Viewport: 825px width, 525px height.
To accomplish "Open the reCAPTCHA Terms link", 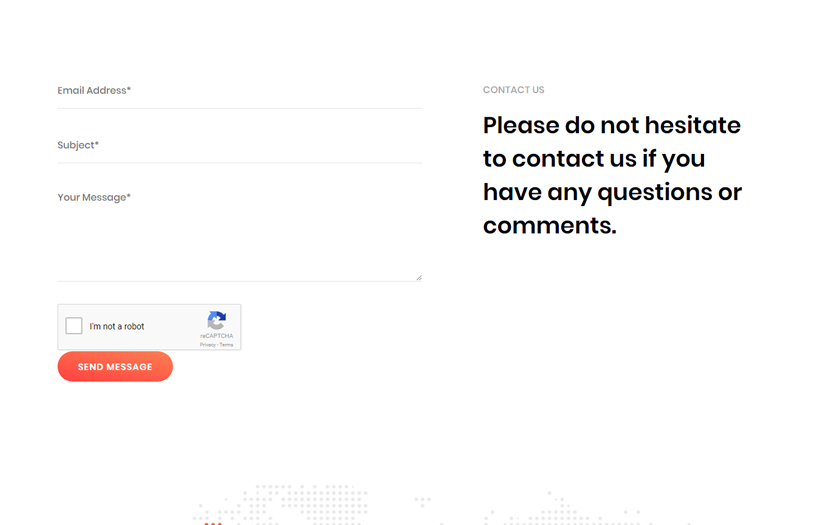I will click(227, 345).
